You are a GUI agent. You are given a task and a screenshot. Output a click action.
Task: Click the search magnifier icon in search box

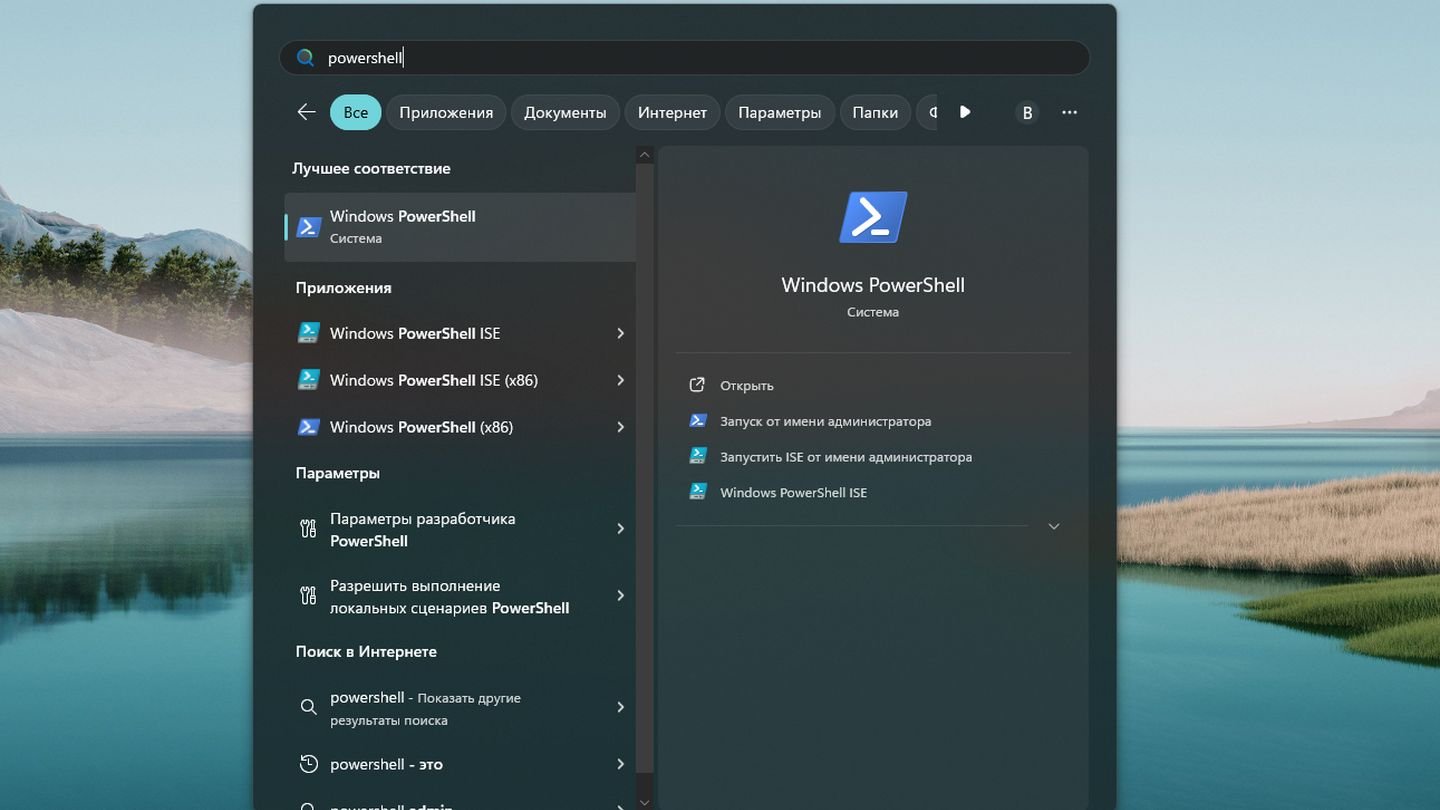coord(306,58)
